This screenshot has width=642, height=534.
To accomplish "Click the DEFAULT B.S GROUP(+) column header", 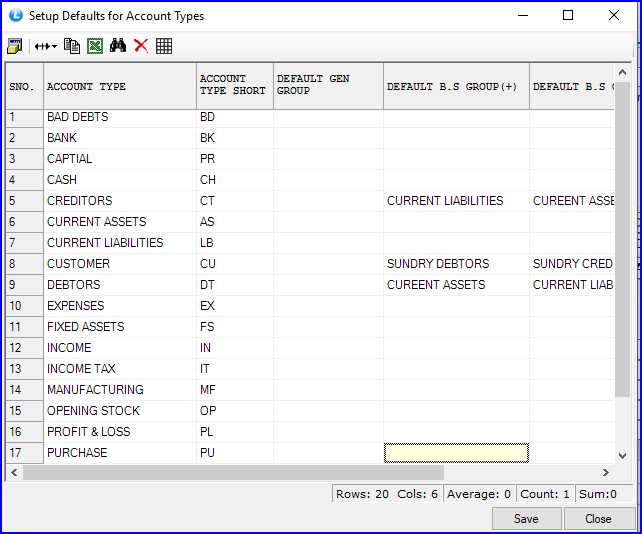I will point(456,86).
